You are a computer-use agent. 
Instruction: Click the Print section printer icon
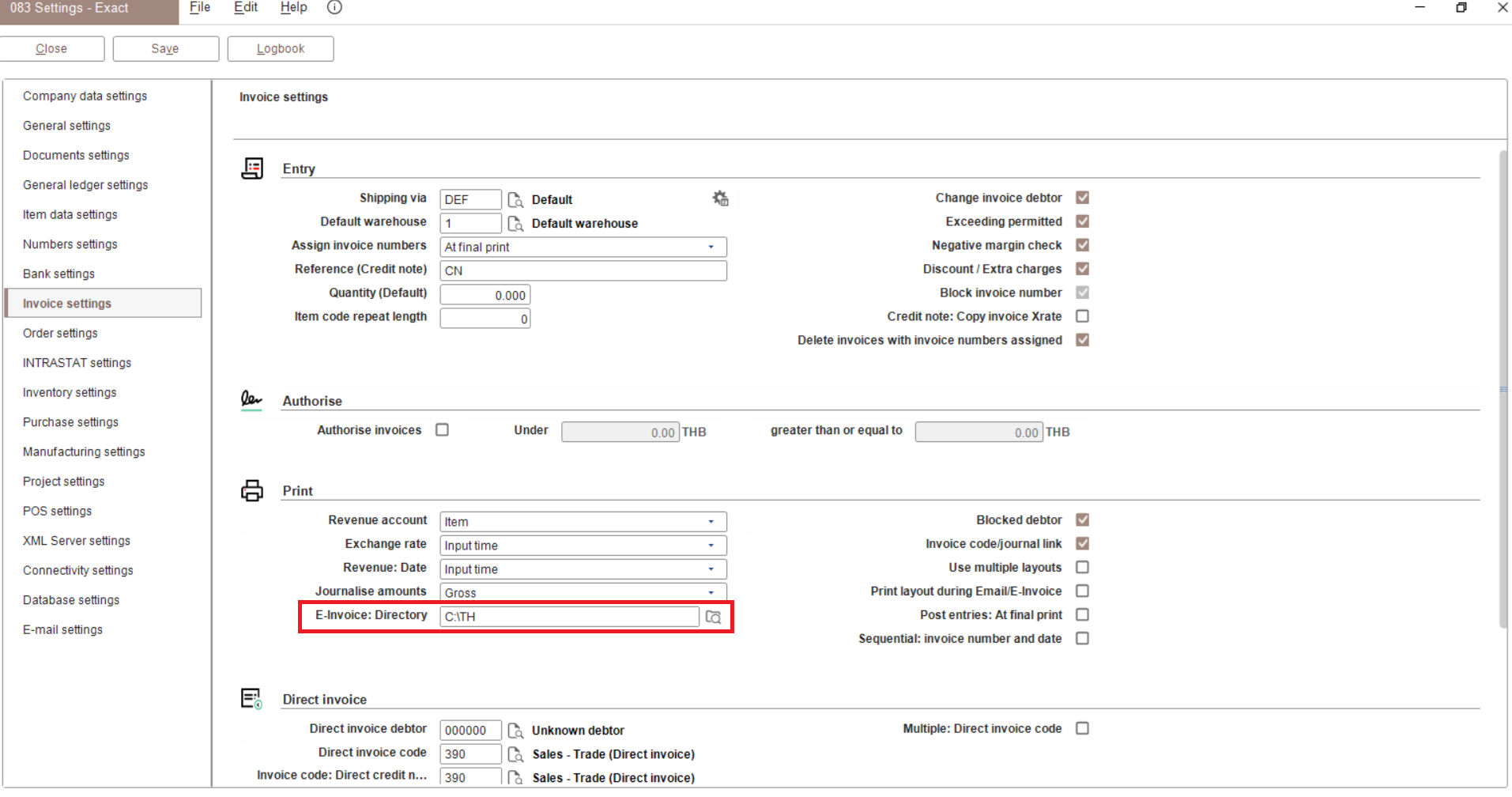(252, 491)
